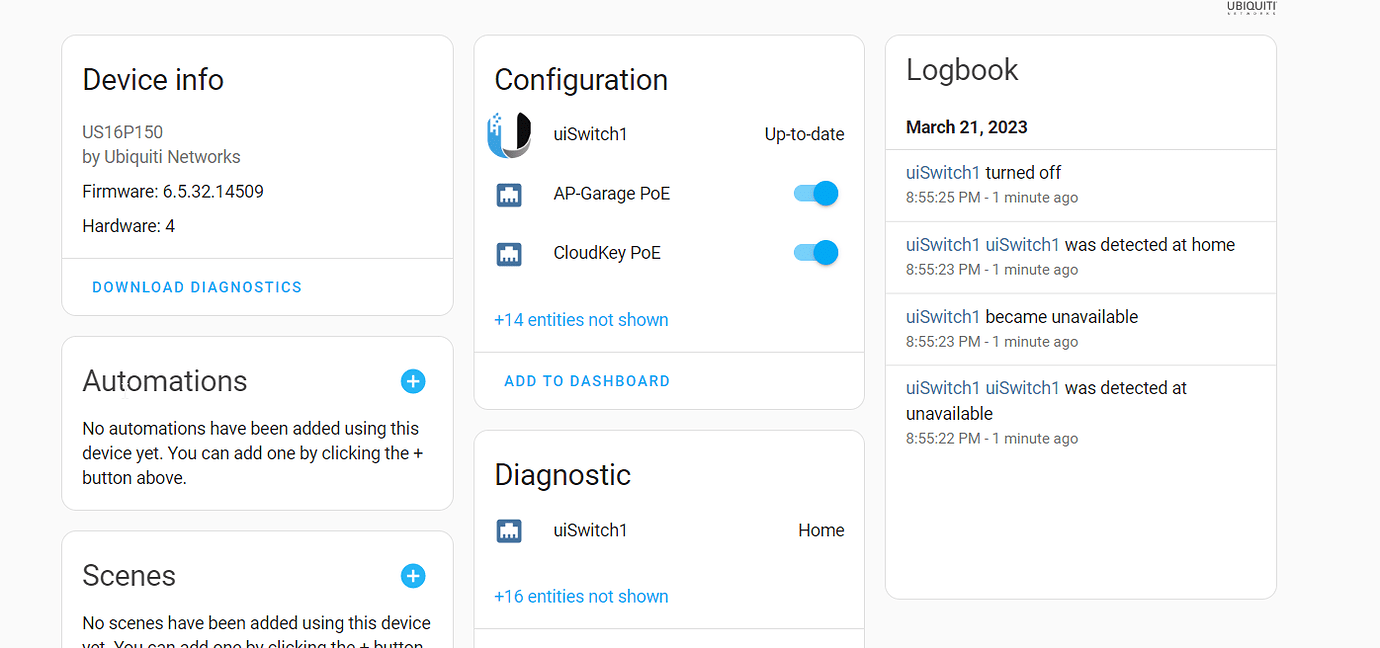Image resolution: width=1380 pixels, height=648 pixels.
Task: Add a new automation with the plus icon
Action: coord(413,381)
